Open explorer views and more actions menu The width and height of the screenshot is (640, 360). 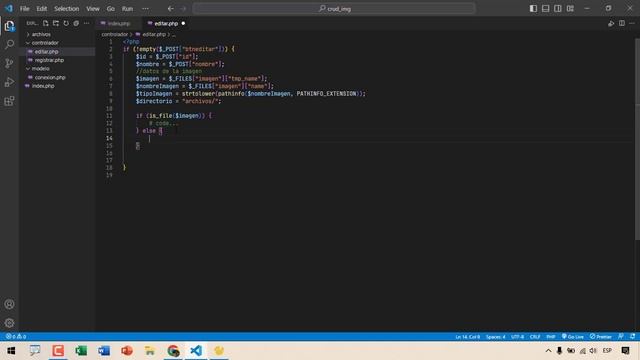pyautogui.click(x=87, y=23)
